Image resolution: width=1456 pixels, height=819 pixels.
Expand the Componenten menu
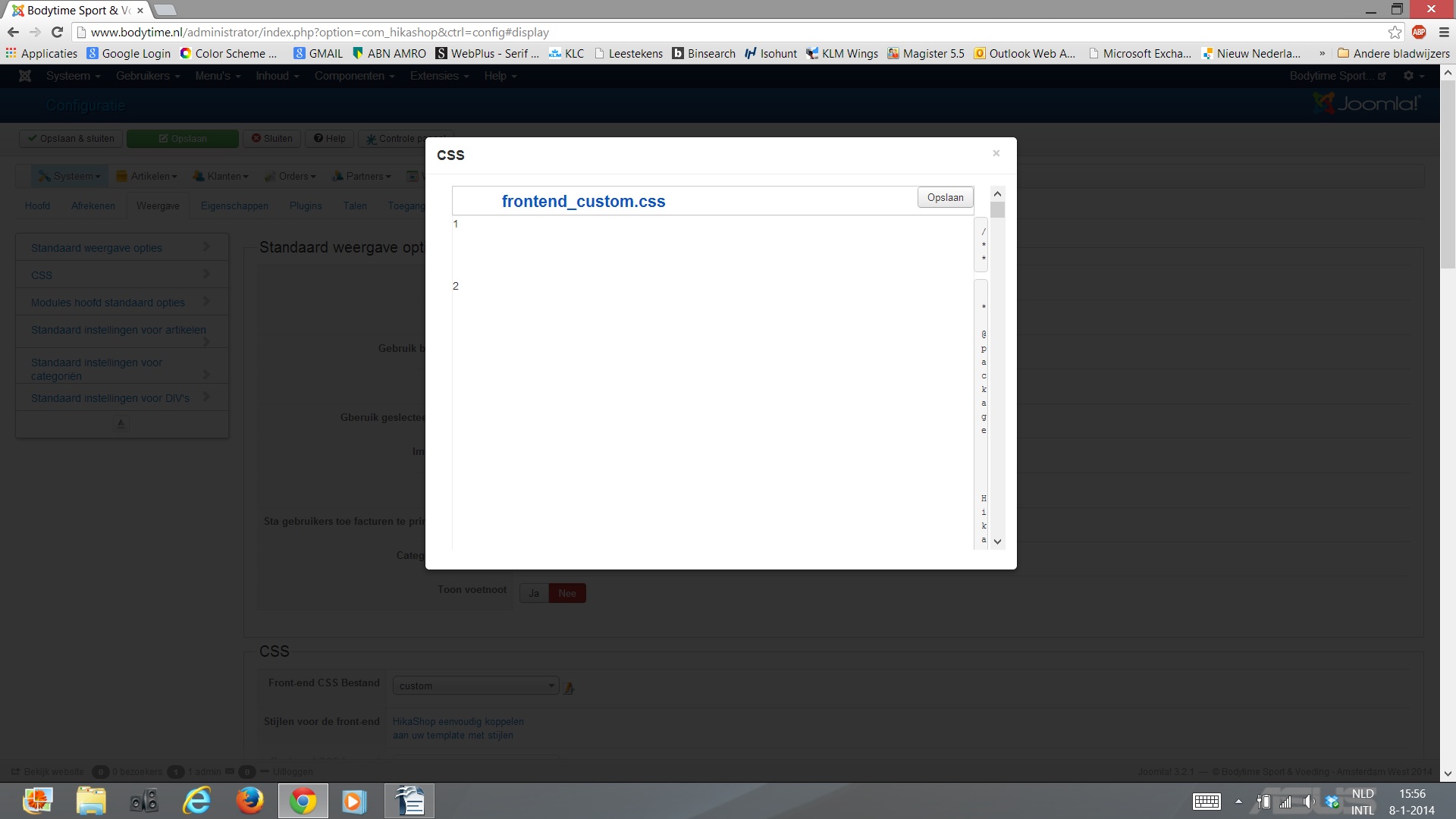(354, 76)
